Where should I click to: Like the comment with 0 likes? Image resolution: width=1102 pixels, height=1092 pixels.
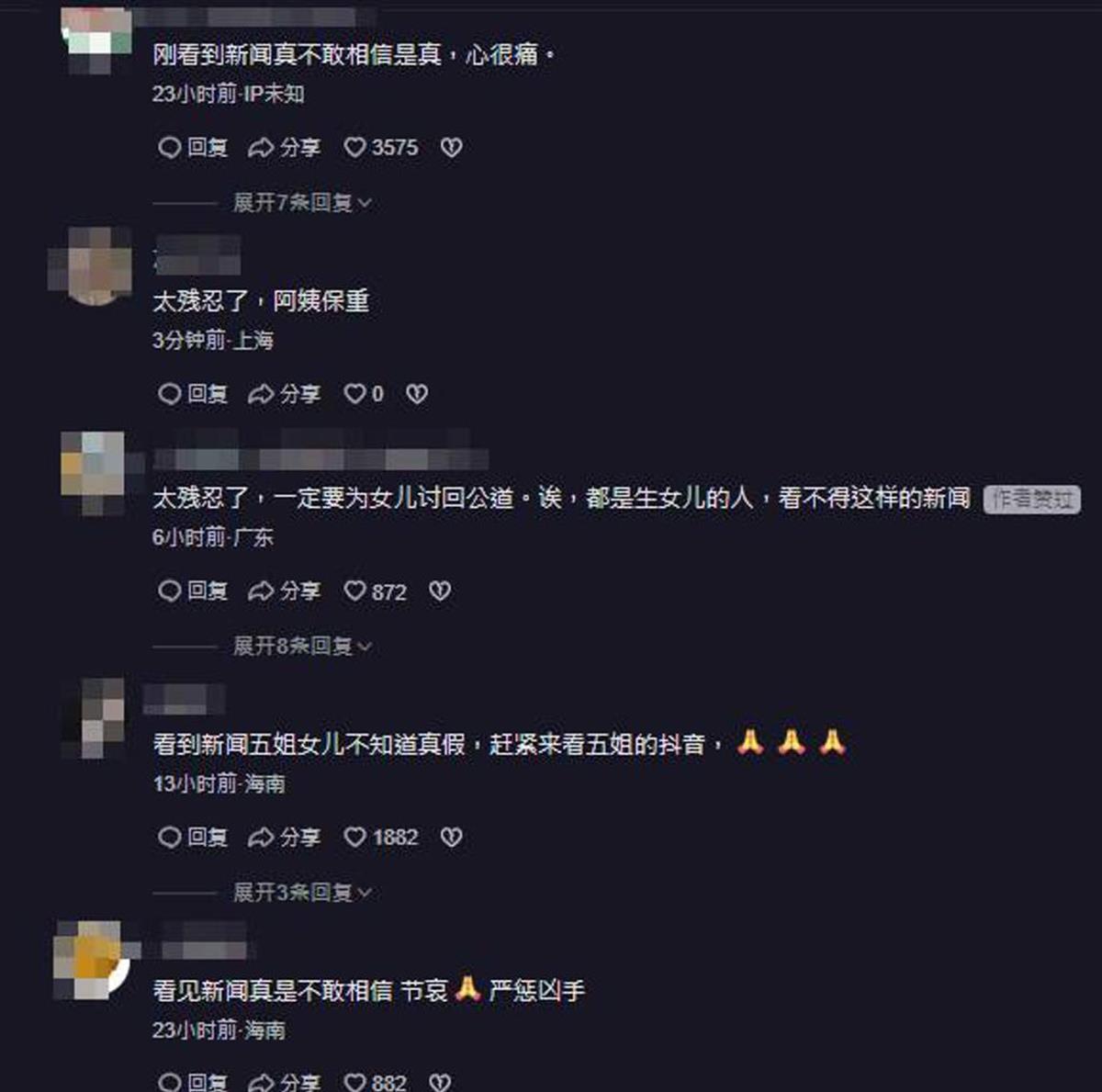tap(364, 394)
